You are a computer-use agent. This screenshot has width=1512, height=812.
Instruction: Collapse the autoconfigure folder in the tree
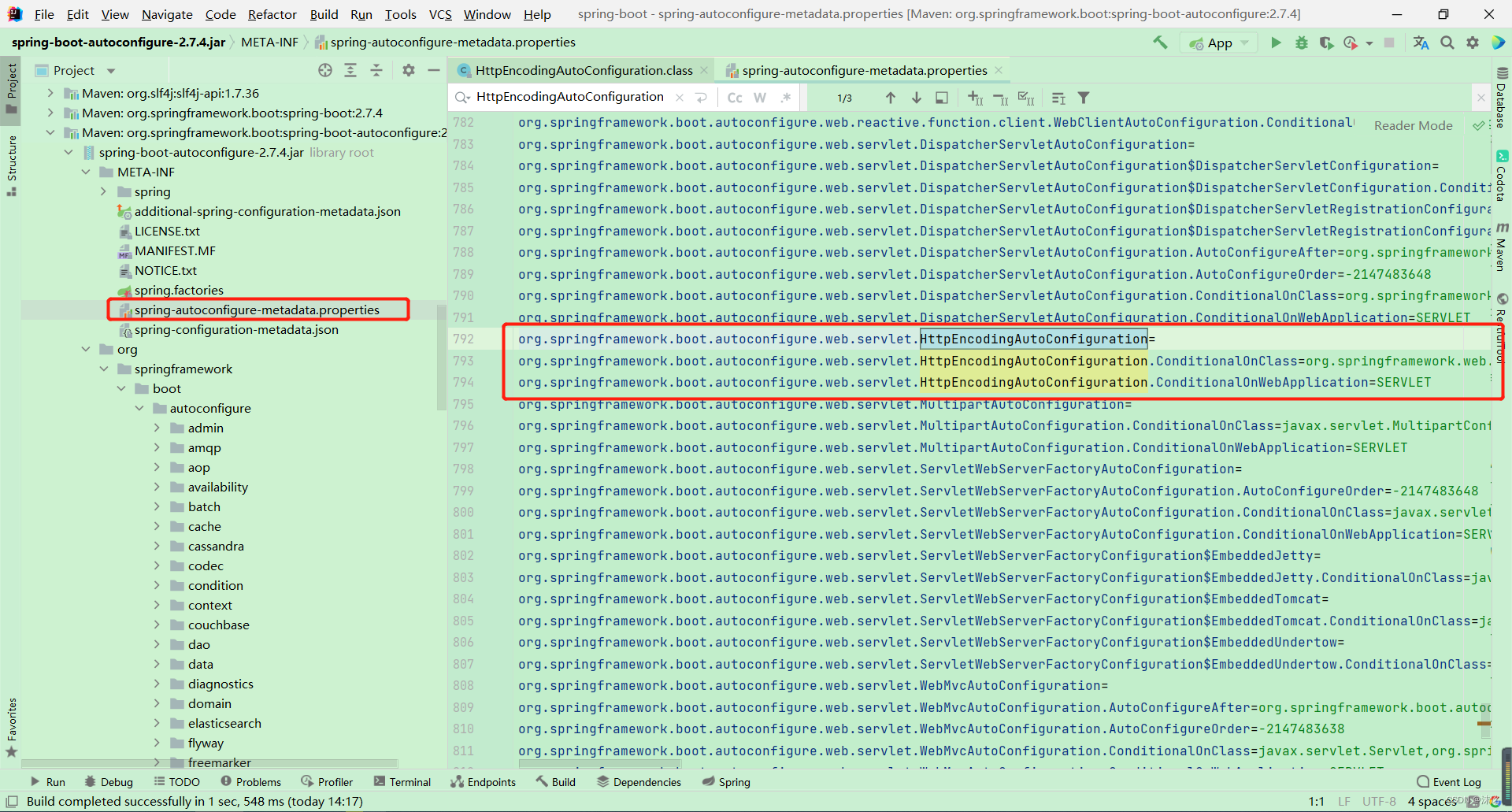pos(139,408)
